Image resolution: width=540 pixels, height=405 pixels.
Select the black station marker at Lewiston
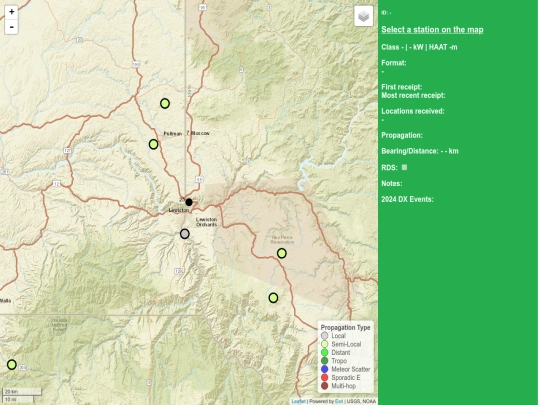189,202
